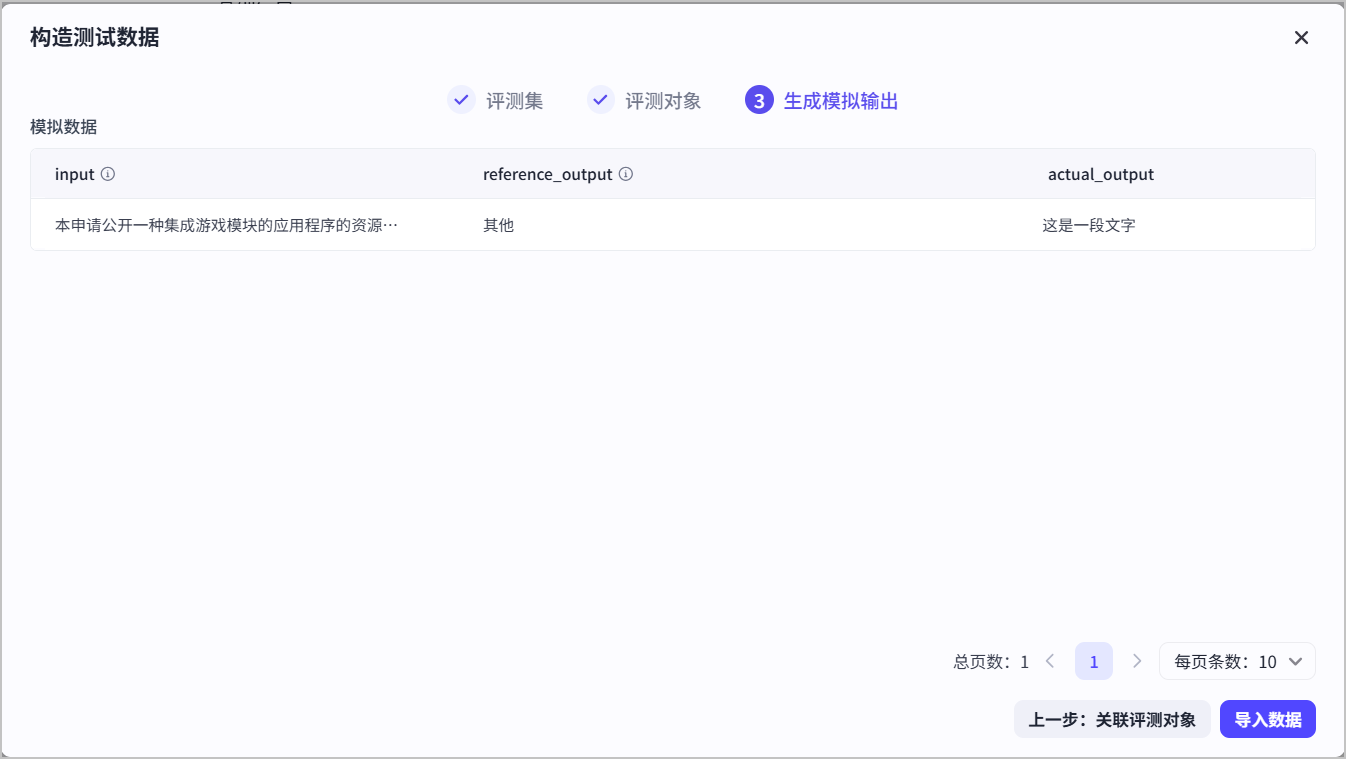Click the info icon beside input header
Screen dimensions: 1346x759
coord(108,174)
